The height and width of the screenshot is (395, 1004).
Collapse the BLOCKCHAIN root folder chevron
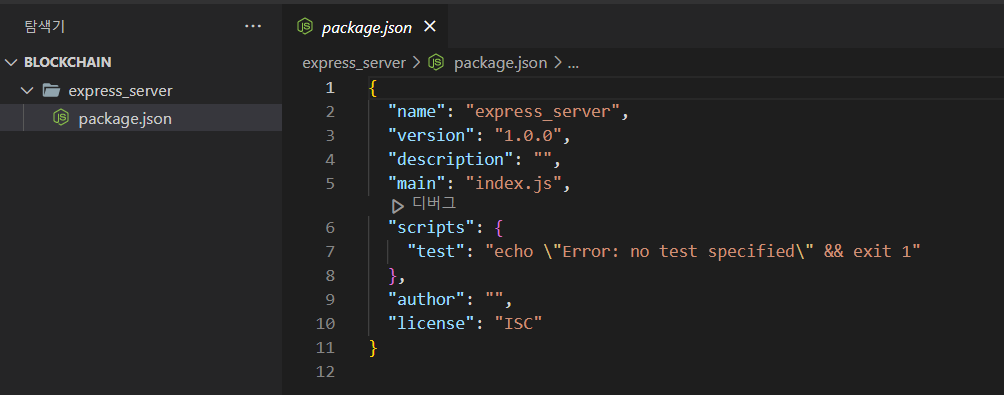point(11,62)
